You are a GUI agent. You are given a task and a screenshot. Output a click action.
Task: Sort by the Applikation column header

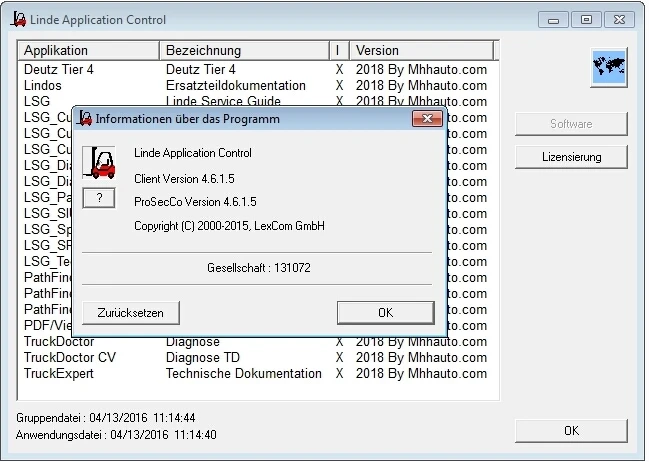click(89, 51)
